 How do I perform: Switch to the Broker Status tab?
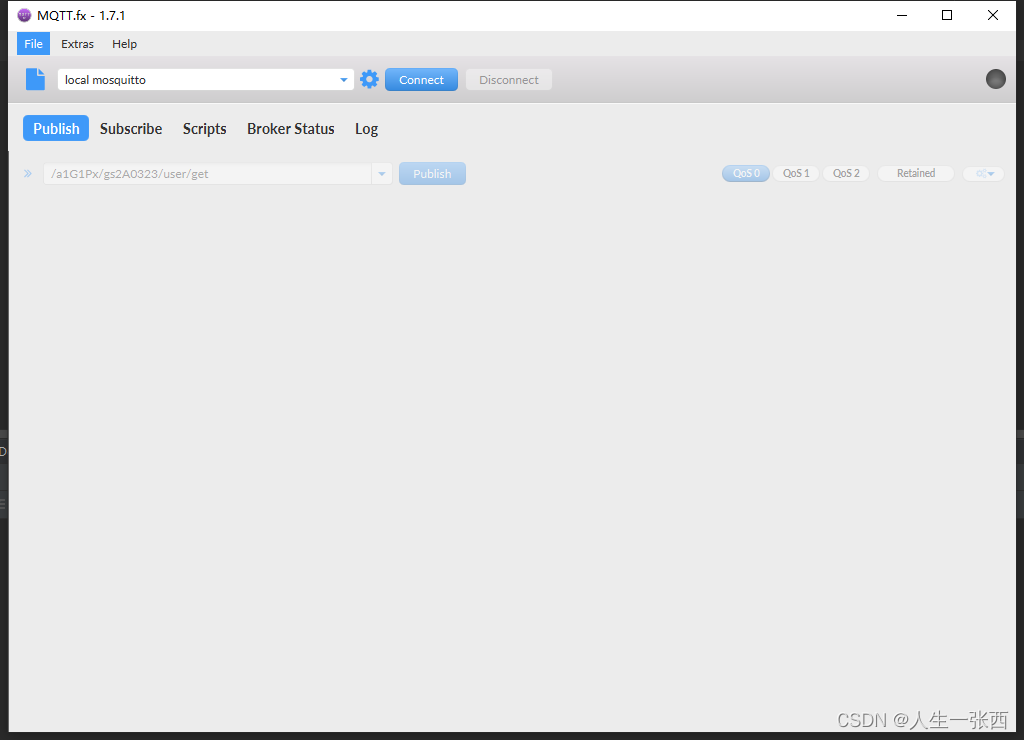pos(291,129)
